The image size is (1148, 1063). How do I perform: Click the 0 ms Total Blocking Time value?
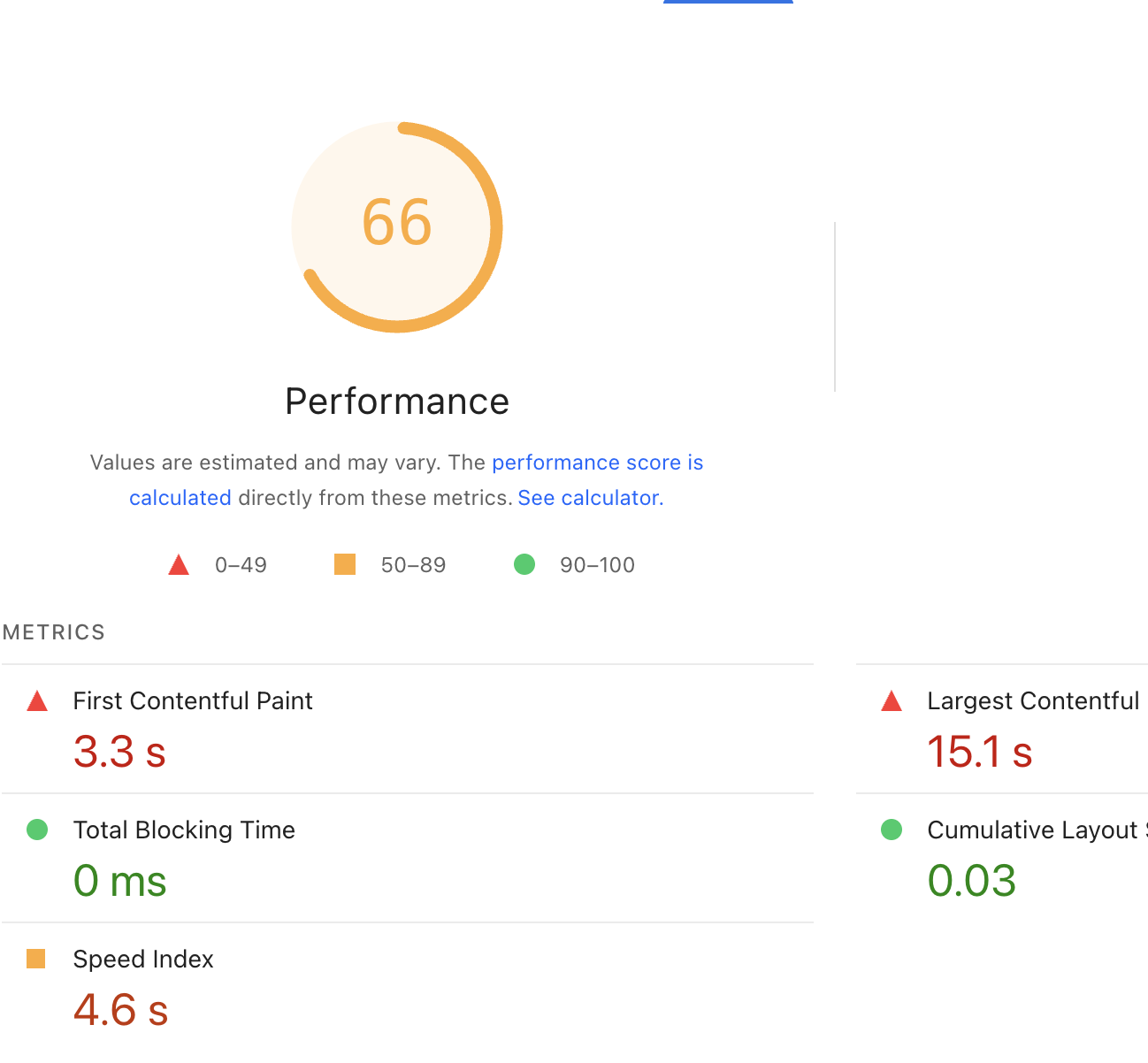pyautogui.click(x=119, y=881)
